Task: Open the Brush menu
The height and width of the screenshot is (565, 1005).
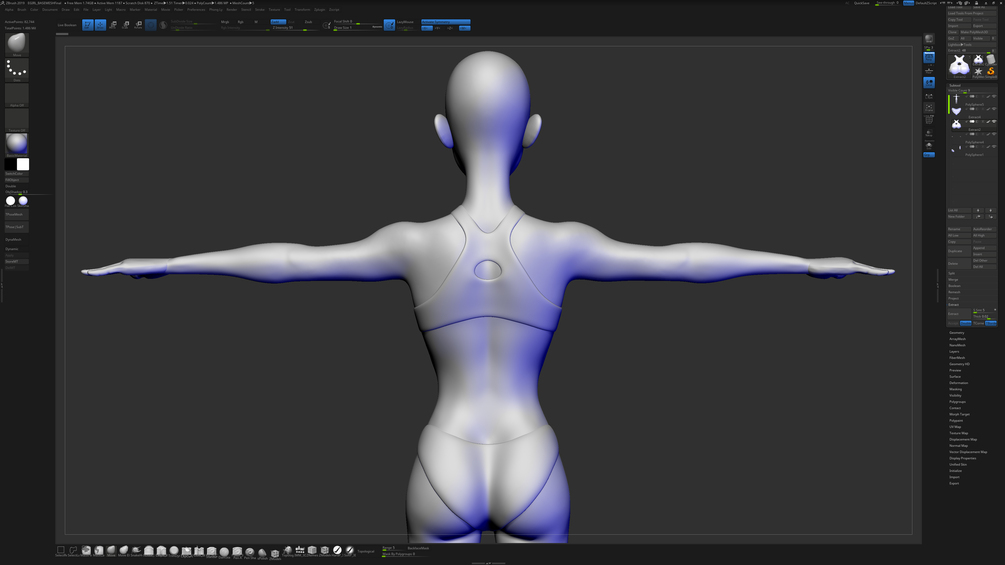Action: (22, 10)
